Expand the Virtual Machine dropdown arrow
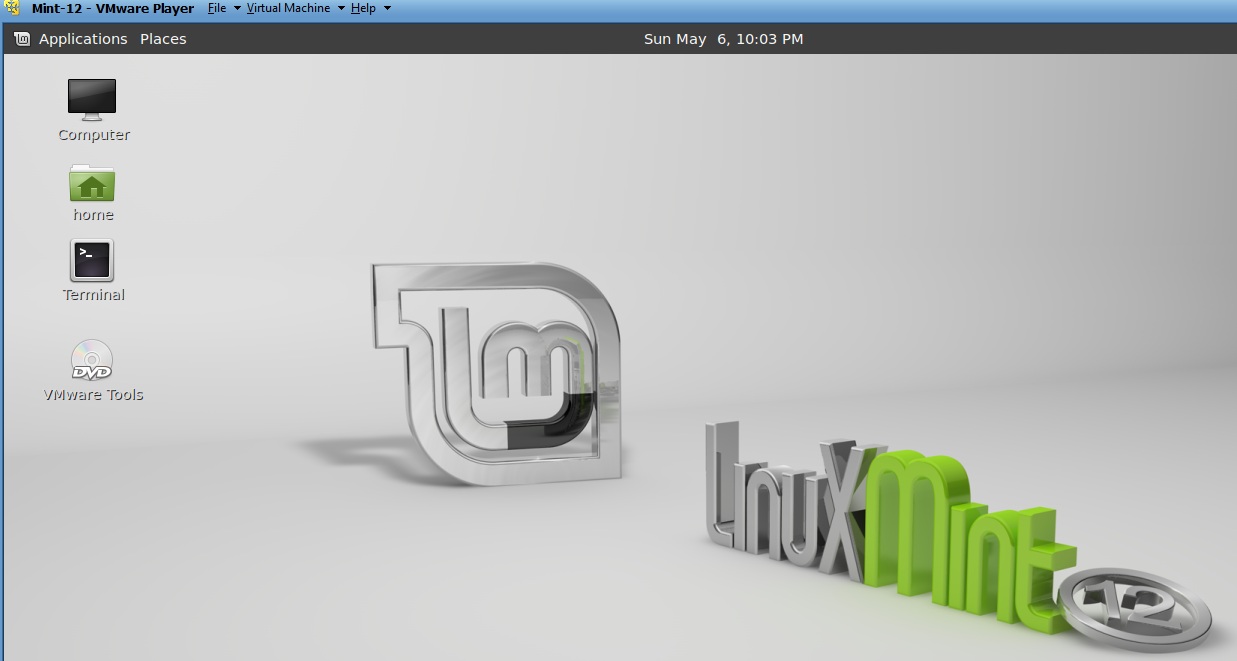This screenshot has width=1237, height=661. 340,8
